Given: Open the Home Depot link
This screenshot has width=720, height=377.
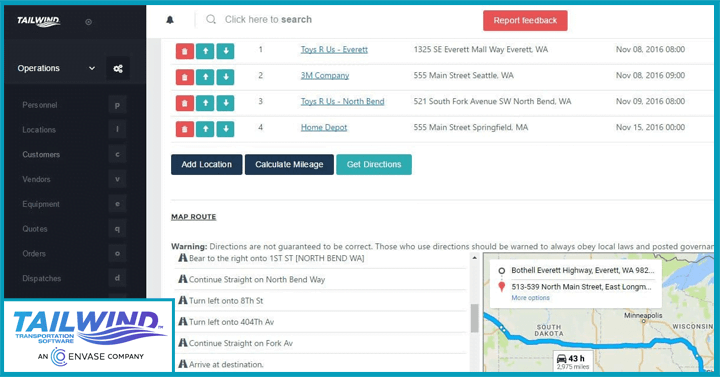Looking at the screenshot, I should click(324, 128).
